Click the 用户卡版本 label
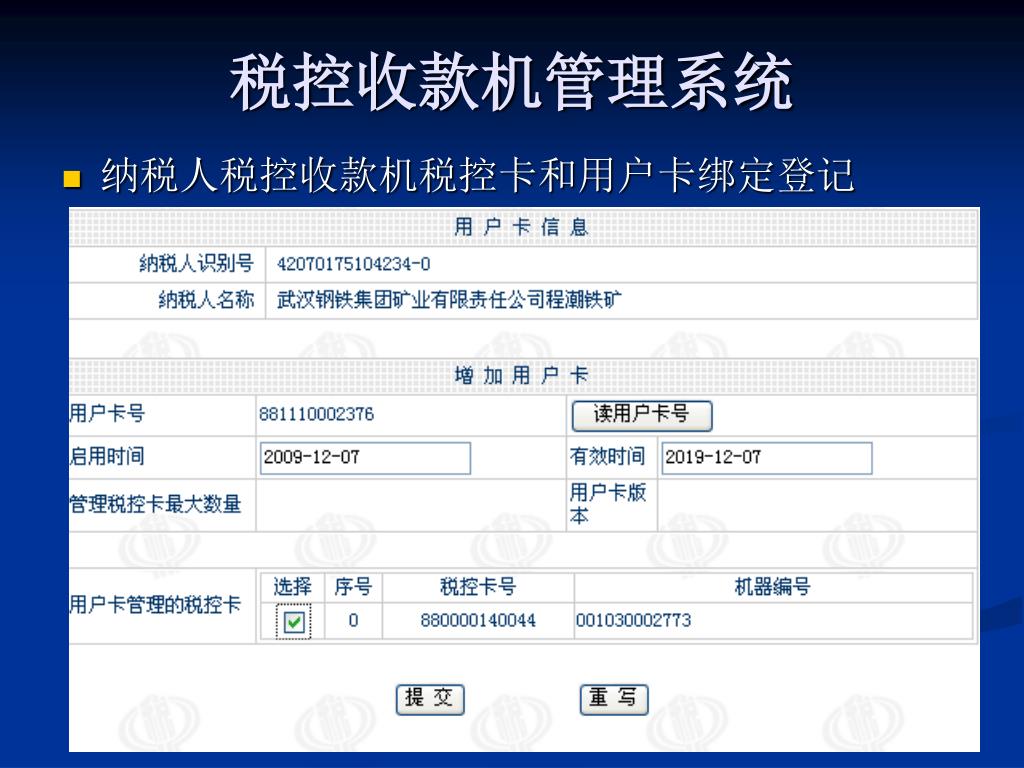1024x768 pixels. tap(608, 504)
